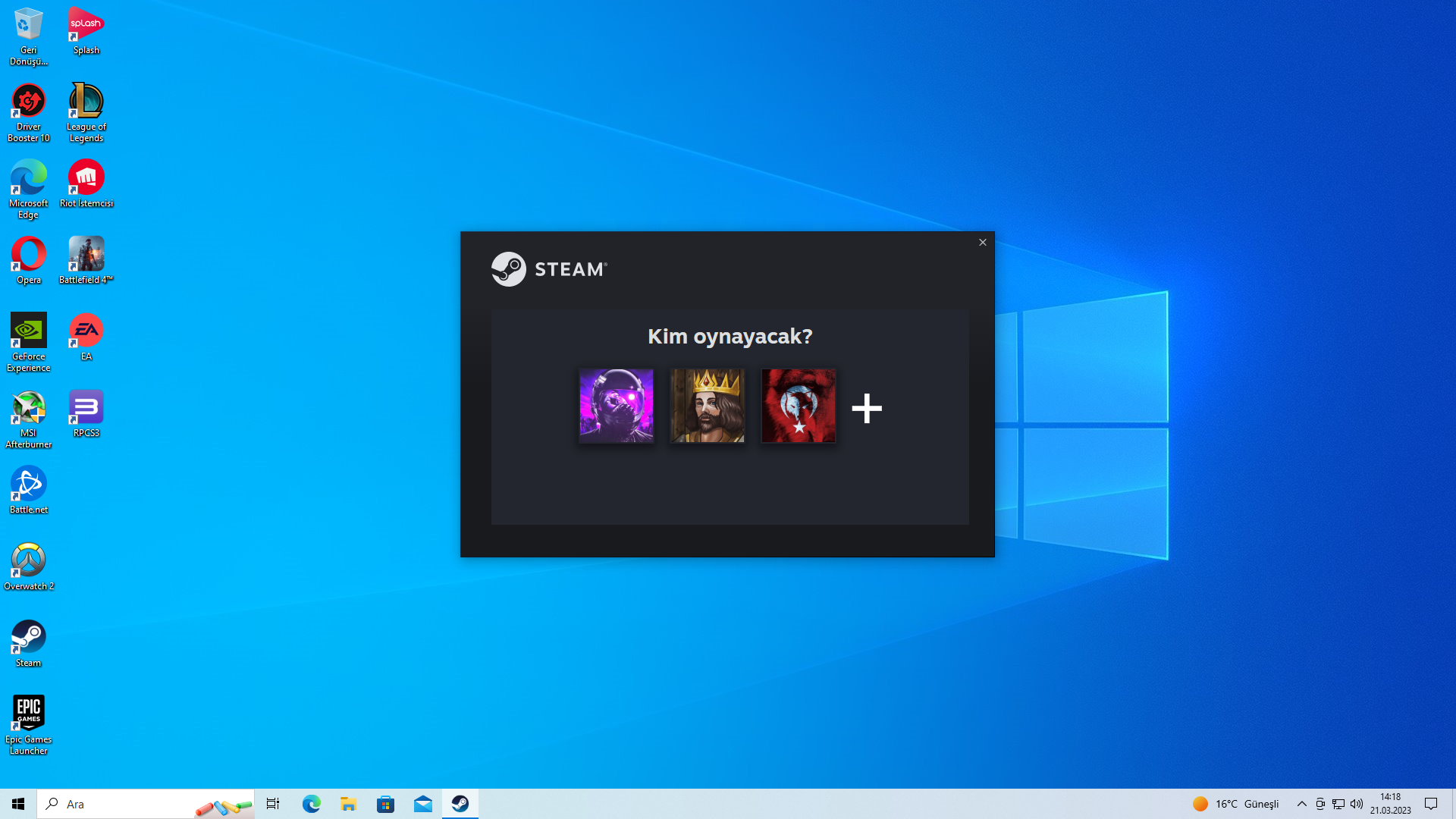Open the notification center icon
The image size is (1456, 819).
[x=1431, y=804]
